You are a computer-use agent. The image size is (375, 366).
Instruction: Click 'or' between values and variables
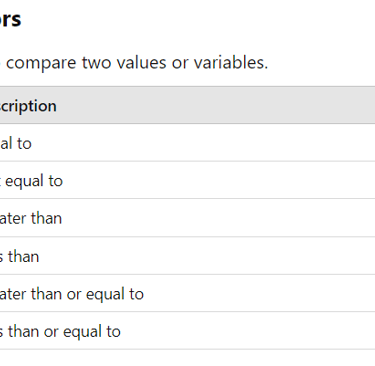coord(180,63)
